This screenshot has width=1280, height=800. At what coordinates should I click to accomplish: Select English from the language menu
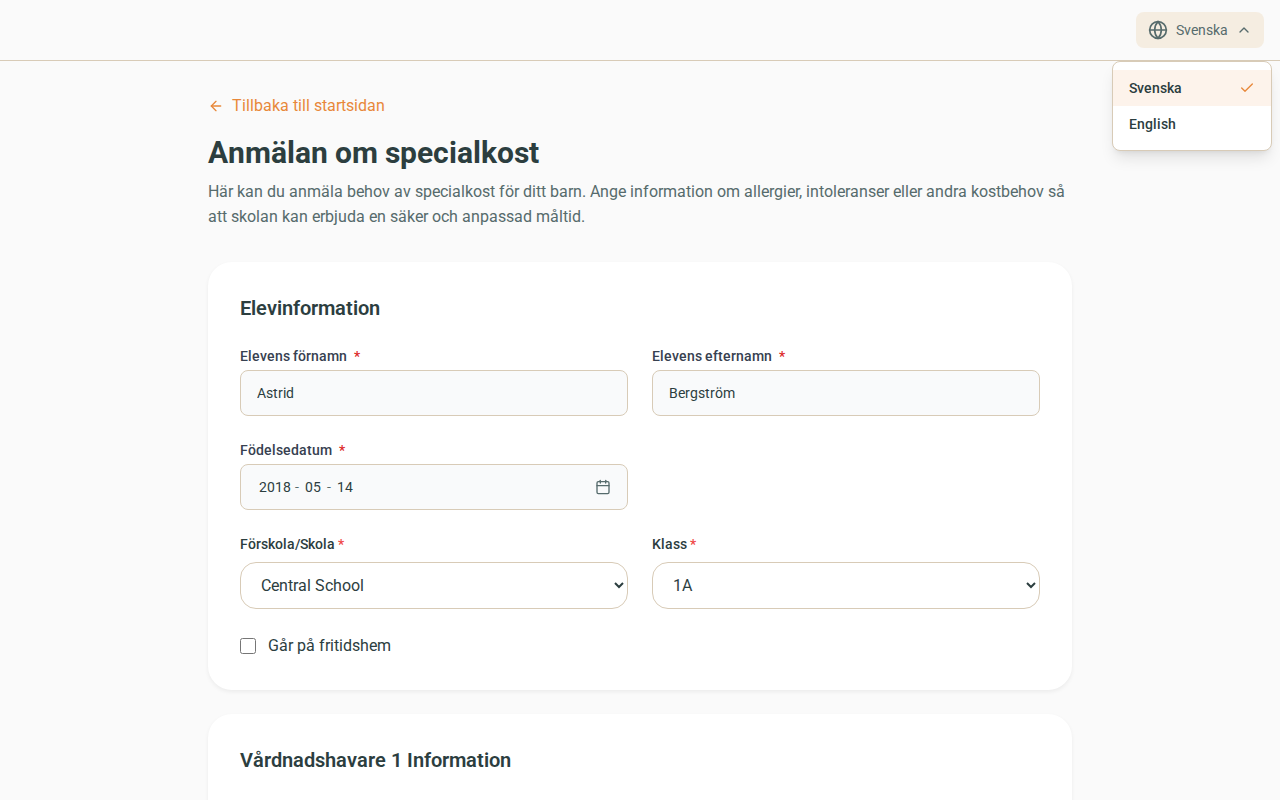[1192, 124]
